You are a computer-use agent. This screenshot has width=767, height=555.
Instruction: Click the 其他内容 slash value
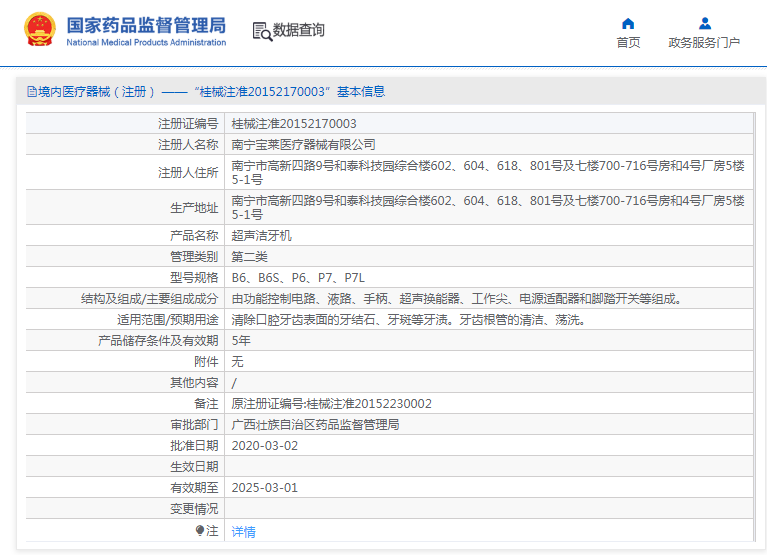click(x=234, y=383)
